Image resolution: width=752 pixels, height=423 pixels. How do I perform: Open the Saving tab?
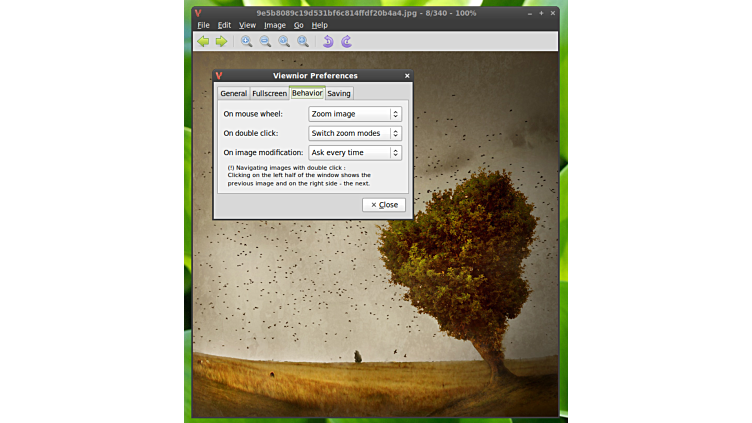coord(339,94)
